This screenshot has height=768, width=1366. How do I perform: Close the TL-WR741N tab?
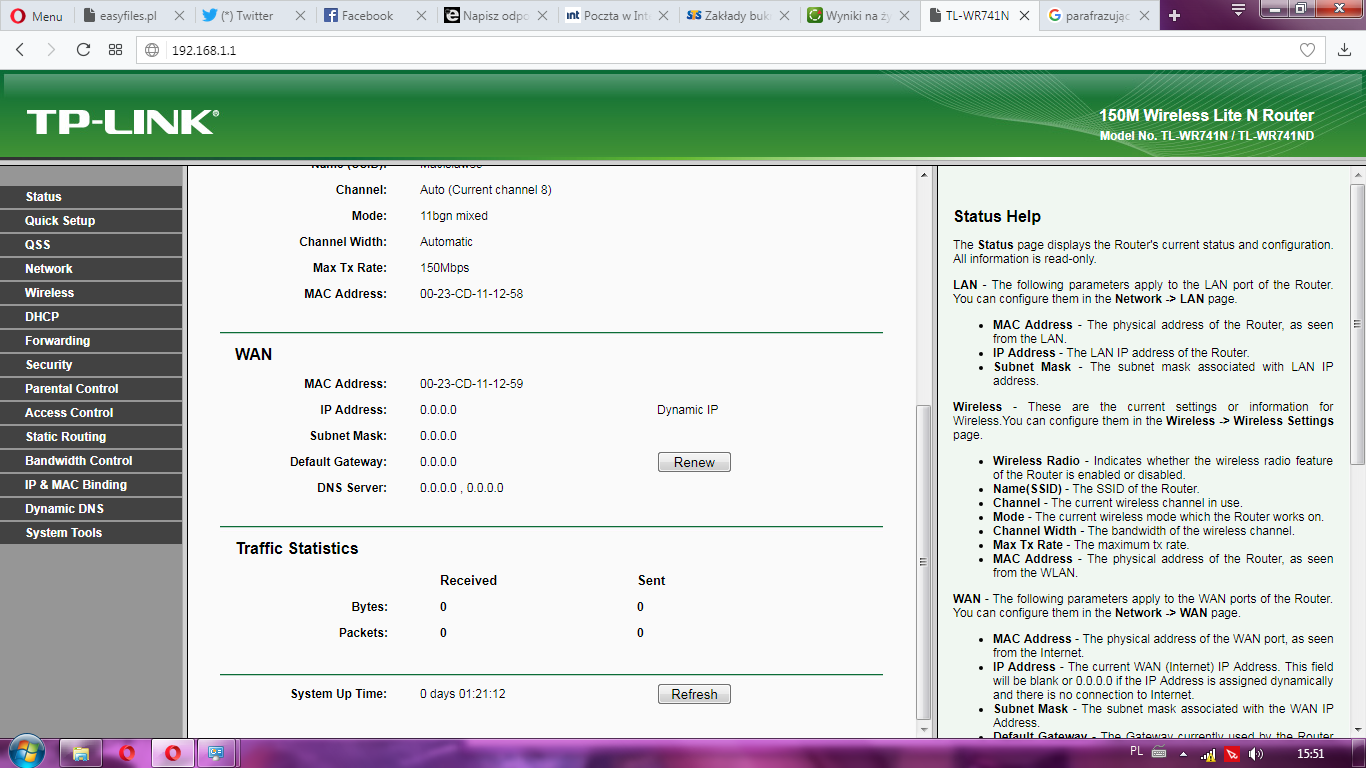[1023, 16]
